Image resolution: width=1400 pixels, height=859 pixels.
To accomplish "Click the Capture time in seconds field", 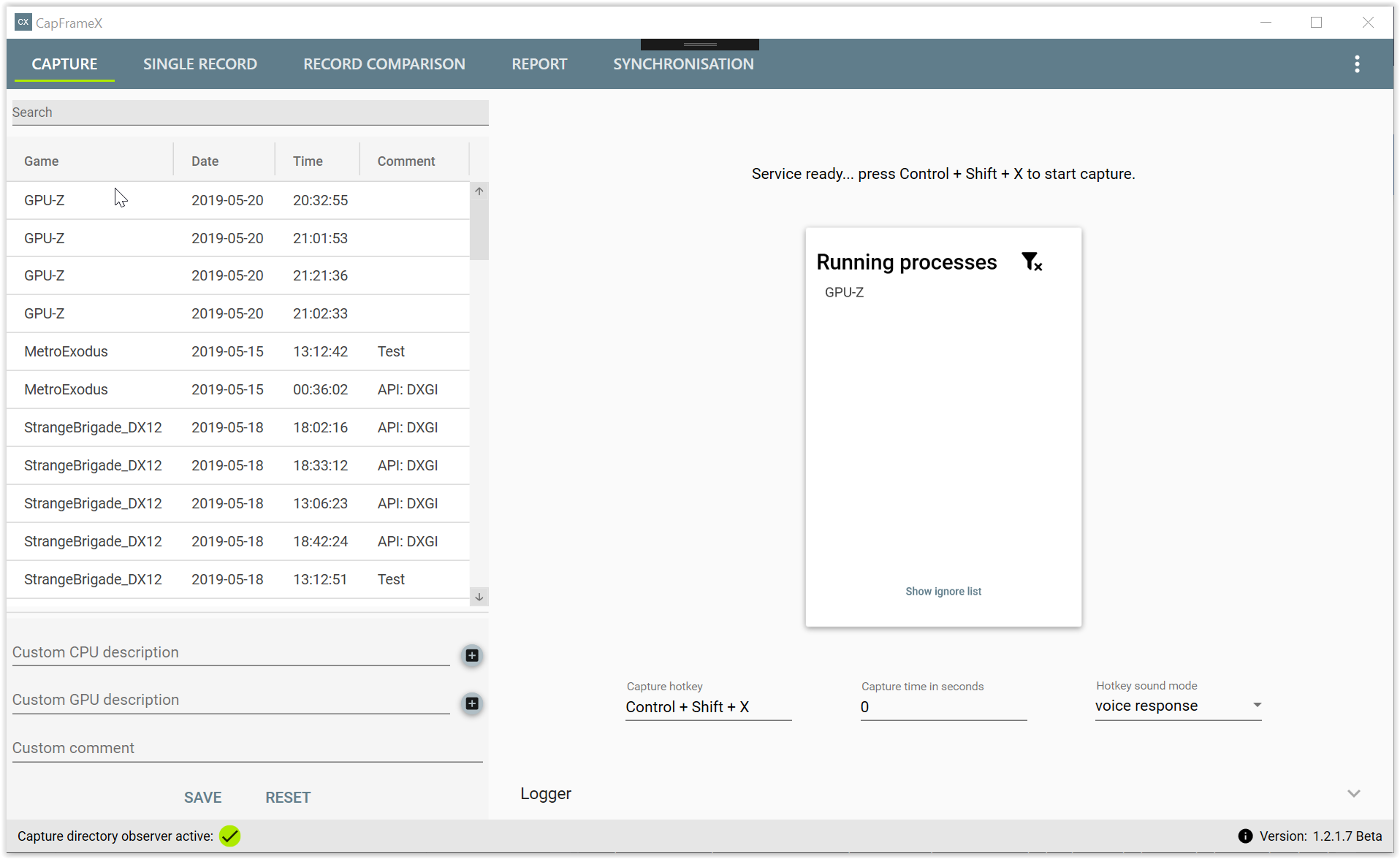I will (943, 707).
